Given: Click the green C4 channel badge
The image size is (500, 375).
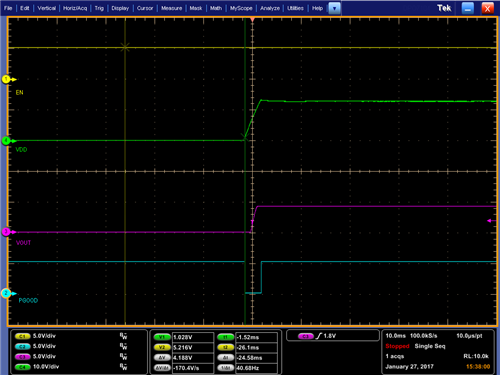Looking at the screenshot, I should [x=22, y=367].
